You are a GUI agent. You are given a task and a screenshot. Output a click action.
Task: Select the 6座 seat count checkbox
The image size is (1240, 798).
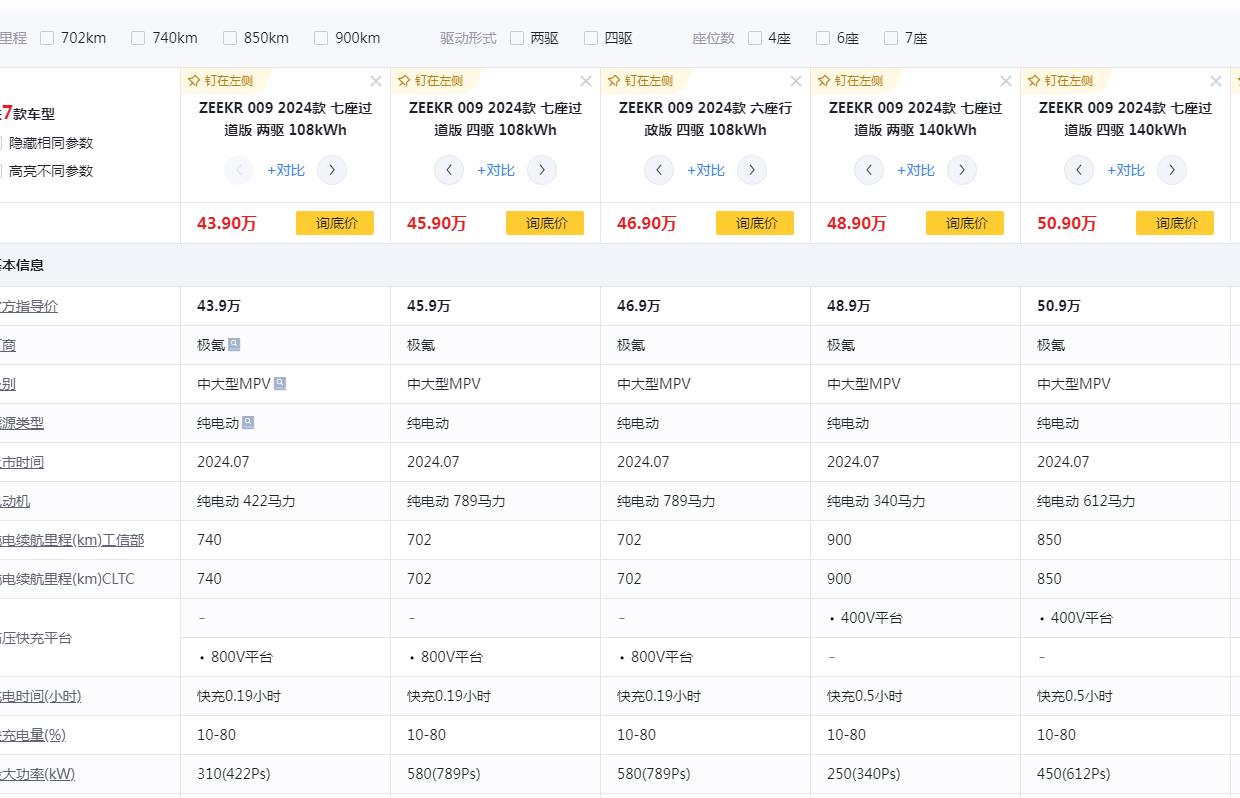tap(823, 38)
